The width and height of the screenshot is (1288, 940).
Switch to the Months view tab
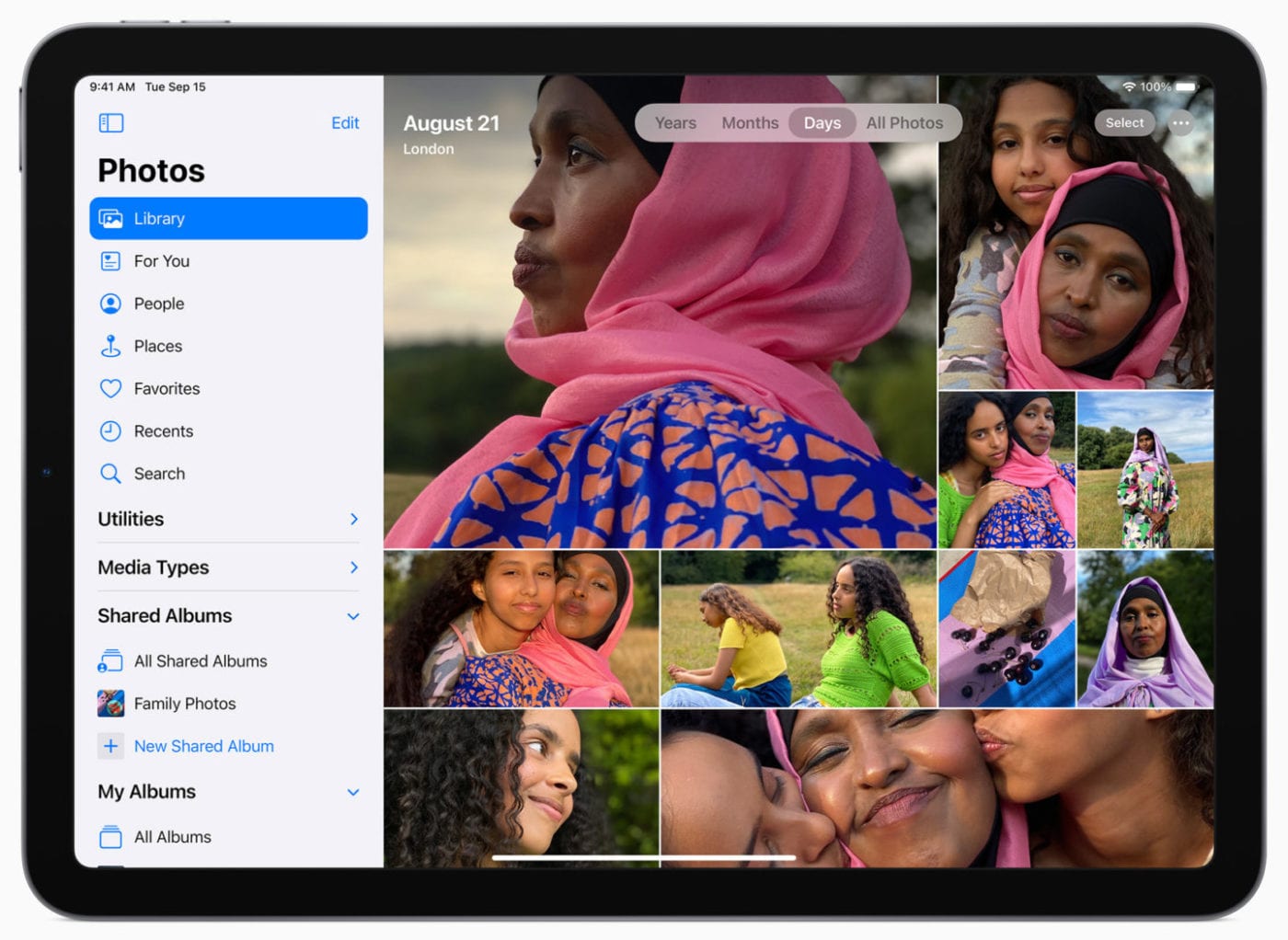750,123
